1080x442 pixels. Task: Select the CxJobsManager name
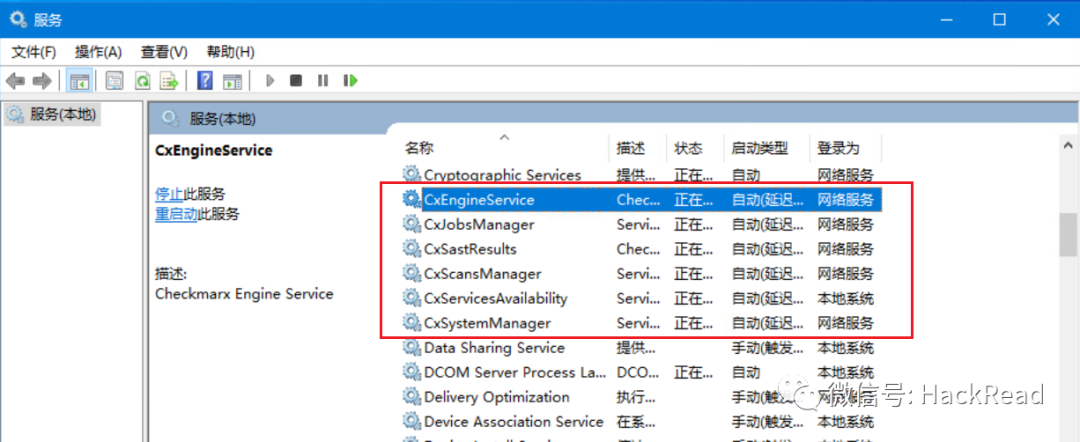479,224
